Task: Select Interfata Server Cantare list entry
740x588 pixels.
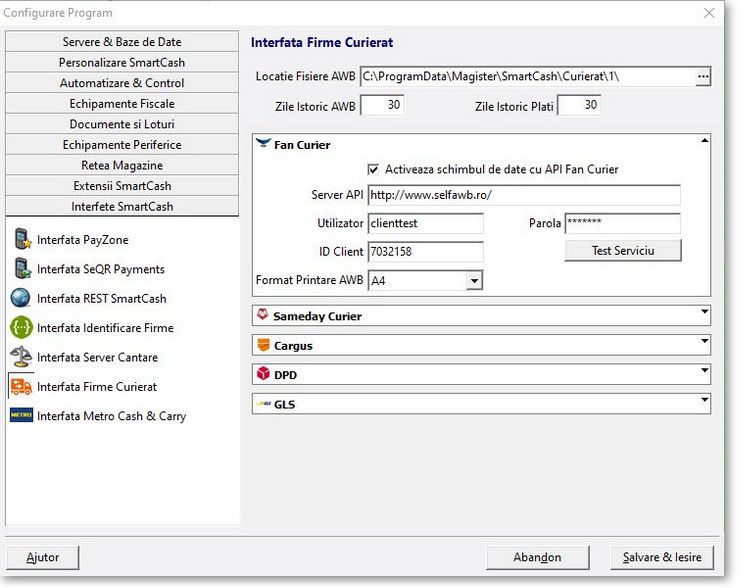Action: [97, 357]
